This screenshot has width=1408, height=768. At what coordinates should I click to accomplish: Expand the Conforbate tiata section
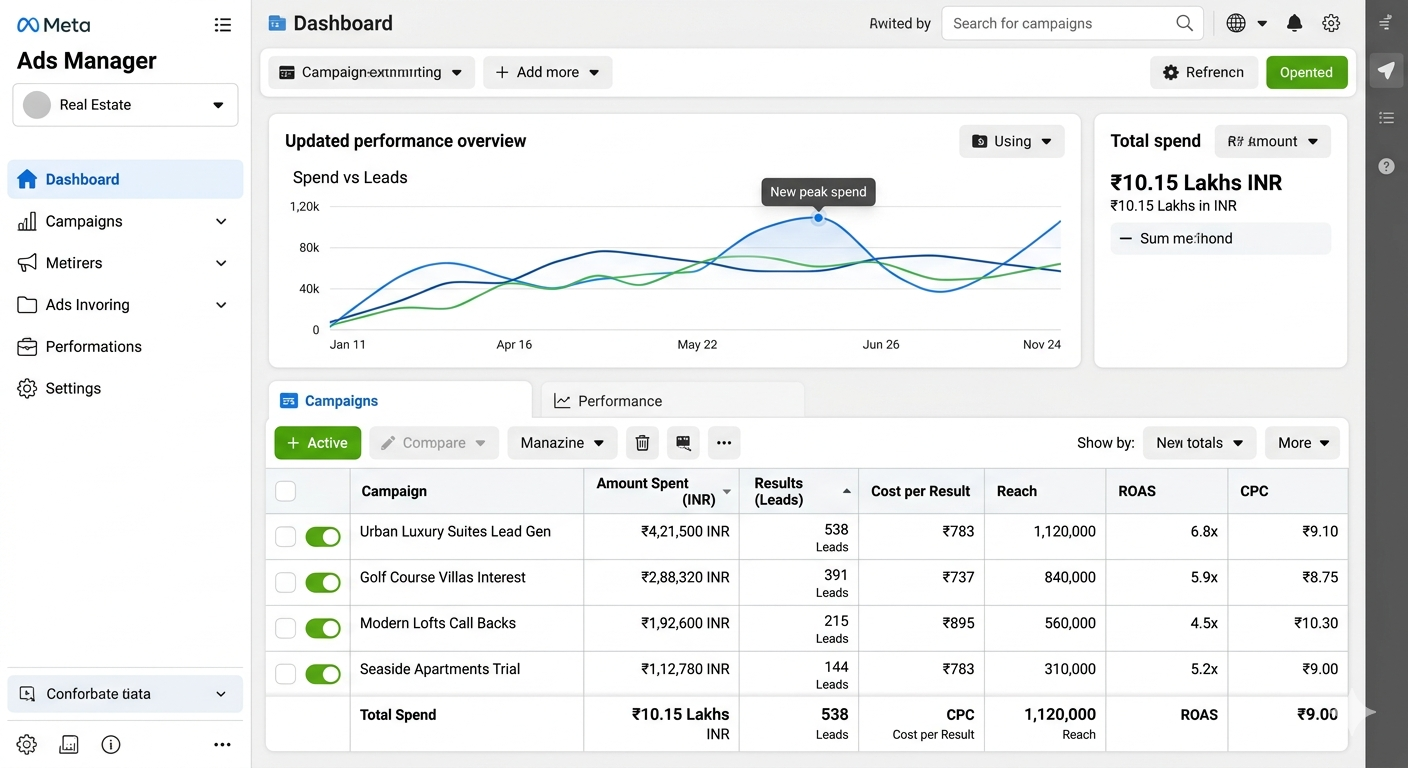[x=125, y=694]
